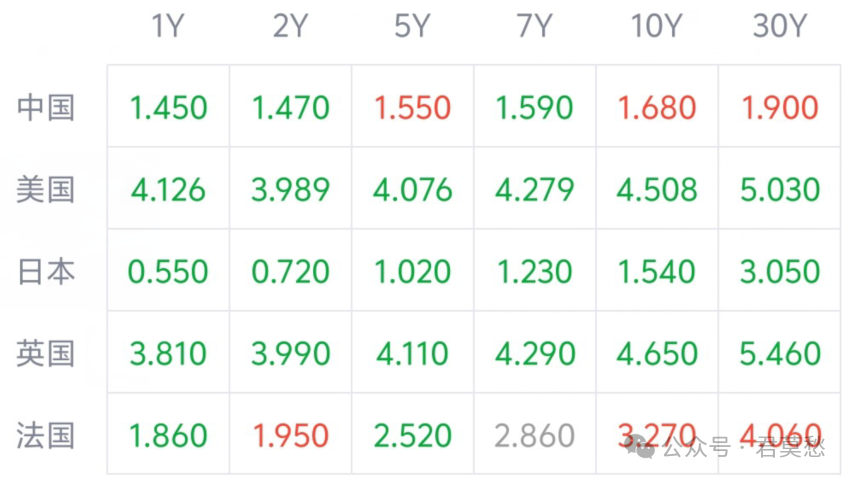Select France's red 2Y yield 1.950

[x=290, y=435]
